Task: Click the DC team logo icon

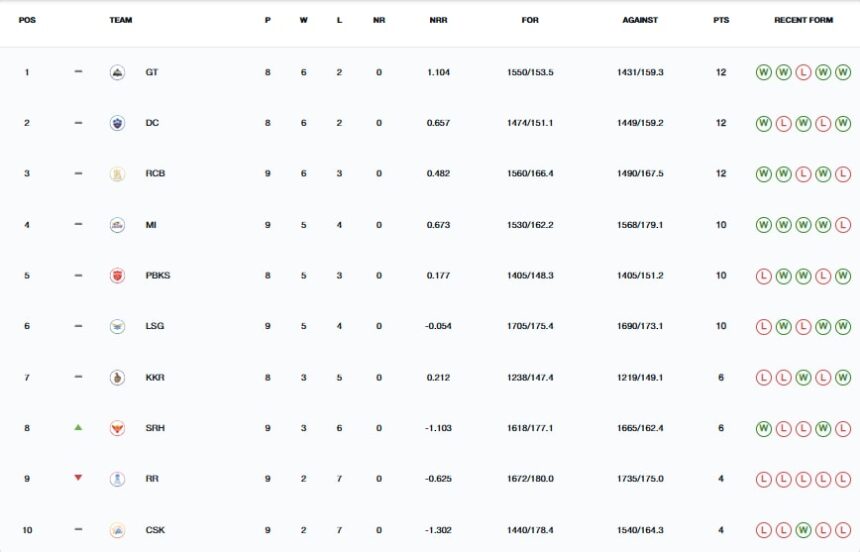Action: tap(117, 123)
